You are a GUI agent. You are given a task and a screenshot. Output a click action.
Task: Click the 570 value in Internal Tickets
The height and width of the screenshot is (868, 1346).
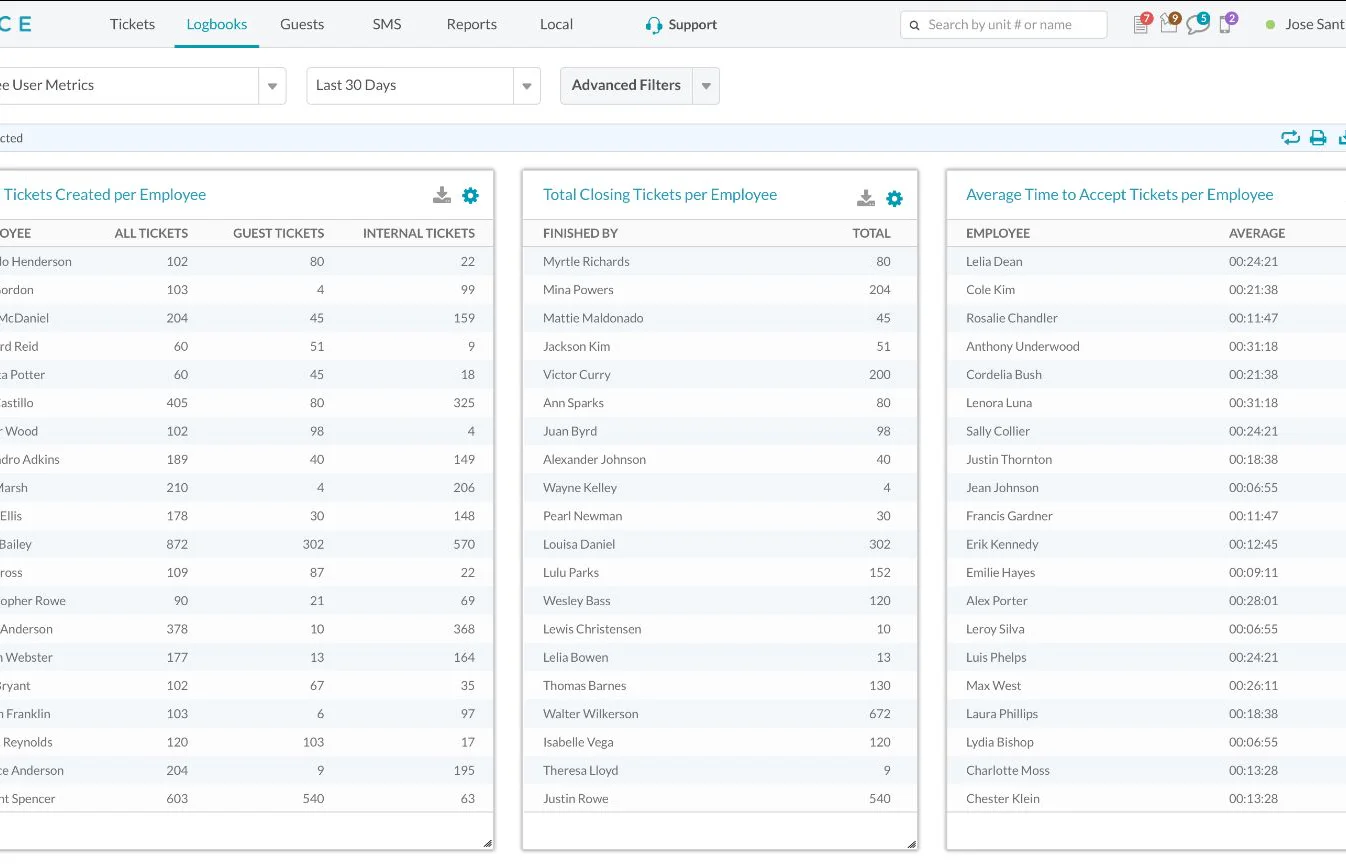pyautogui.click(x=463, y=545)
